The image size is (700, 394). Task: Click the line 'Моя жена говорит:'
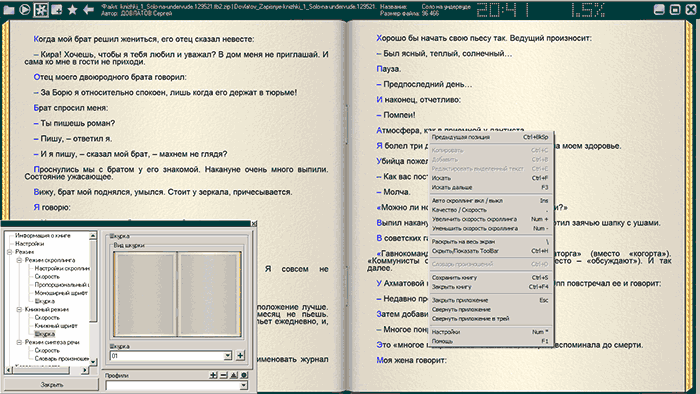[411, 360]
